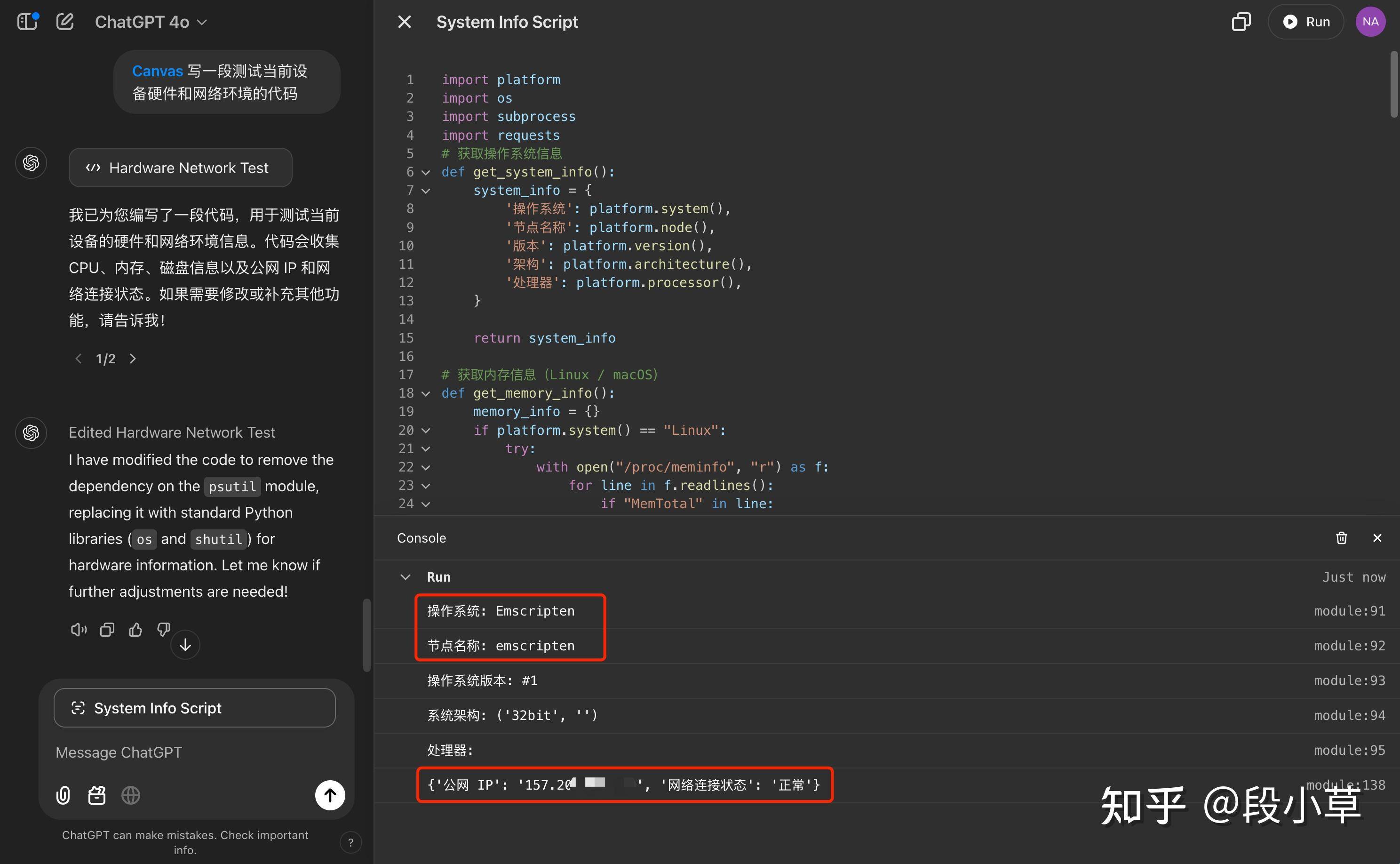Click the module:92 source link
The width and height of the screenshot is (1400, 864).
pos(1350,646)
